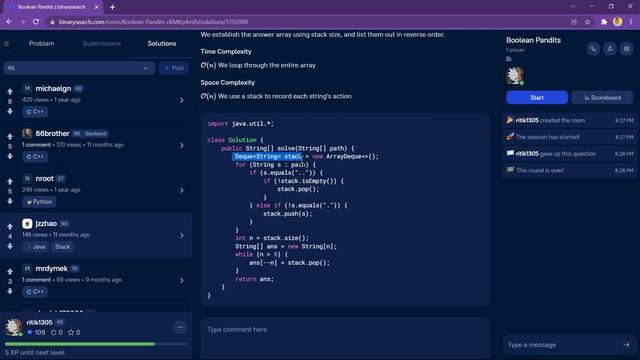Screen dimensions: 640x360
Task: Click the voice call phone icon
Action: click(593, 49)
